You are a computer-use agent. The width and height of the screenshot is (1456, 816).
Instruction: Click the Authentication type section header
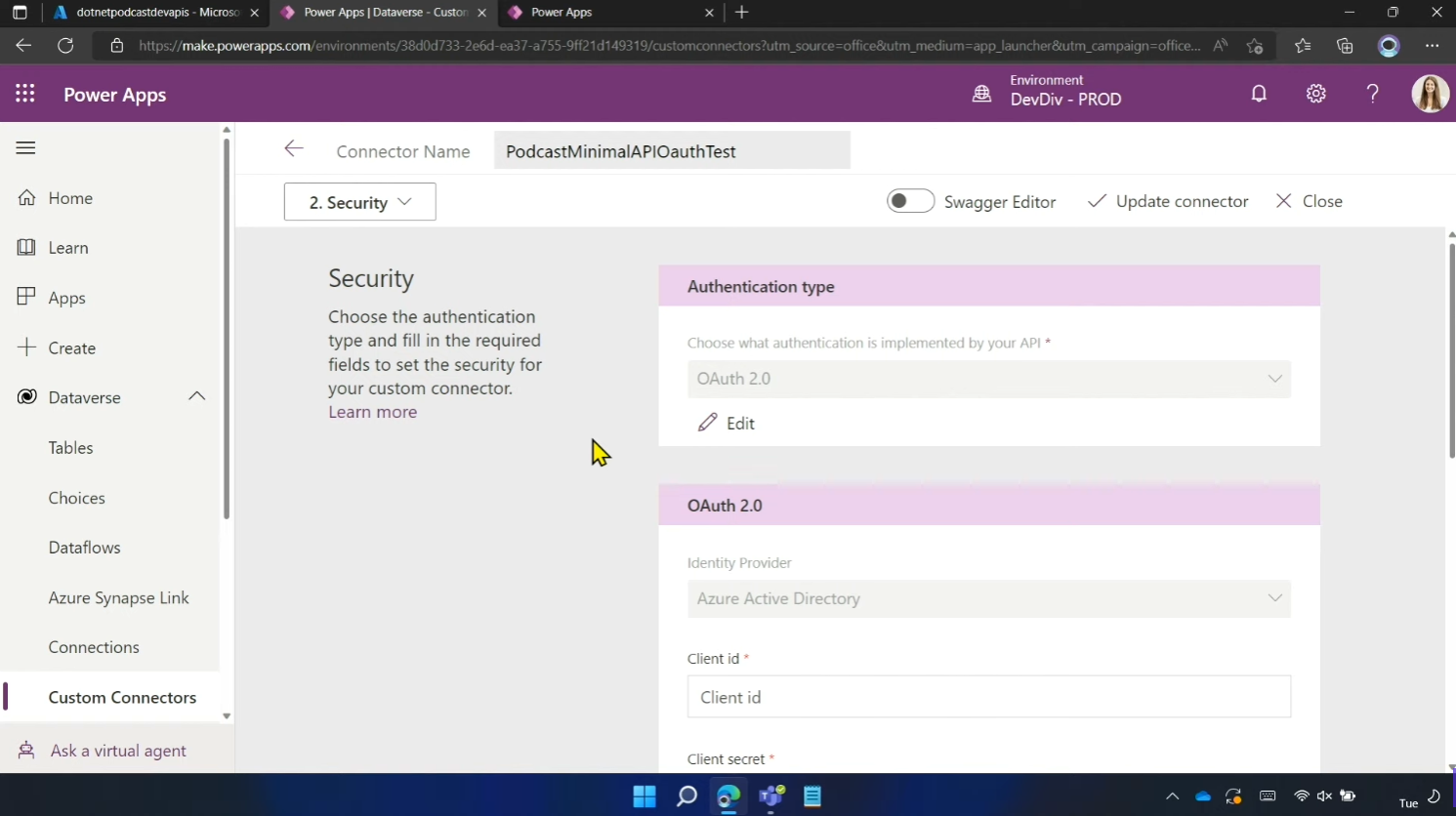[x=989, y=286]
